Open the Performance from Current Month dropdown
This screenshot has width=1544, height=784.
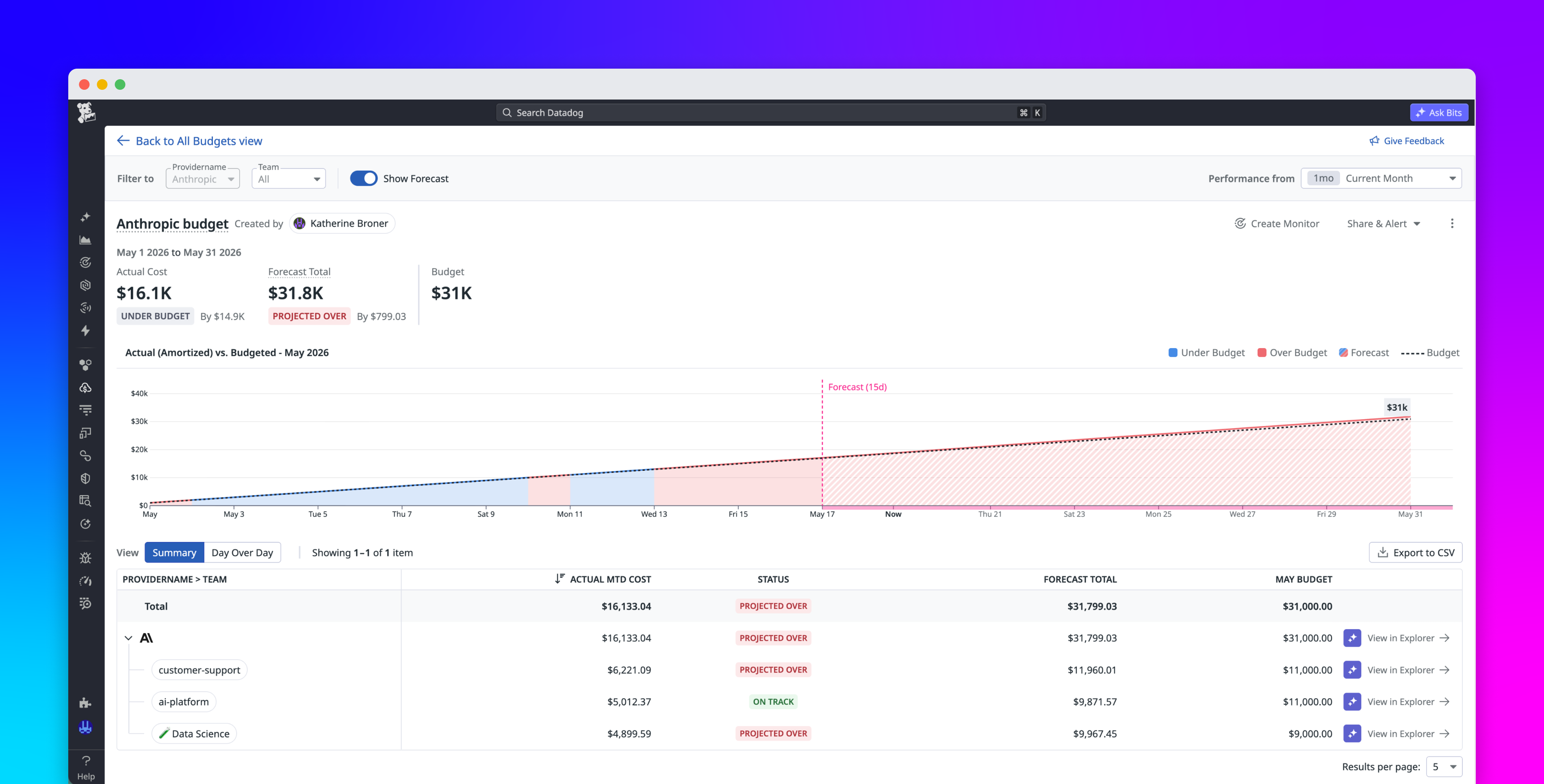[x=1381, y=178]
